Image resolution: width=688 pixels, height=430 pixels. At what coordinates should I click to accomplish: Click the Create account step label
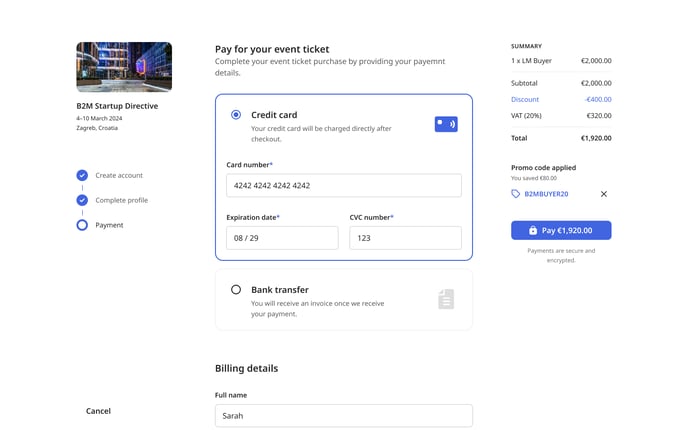tap(119, 176)
